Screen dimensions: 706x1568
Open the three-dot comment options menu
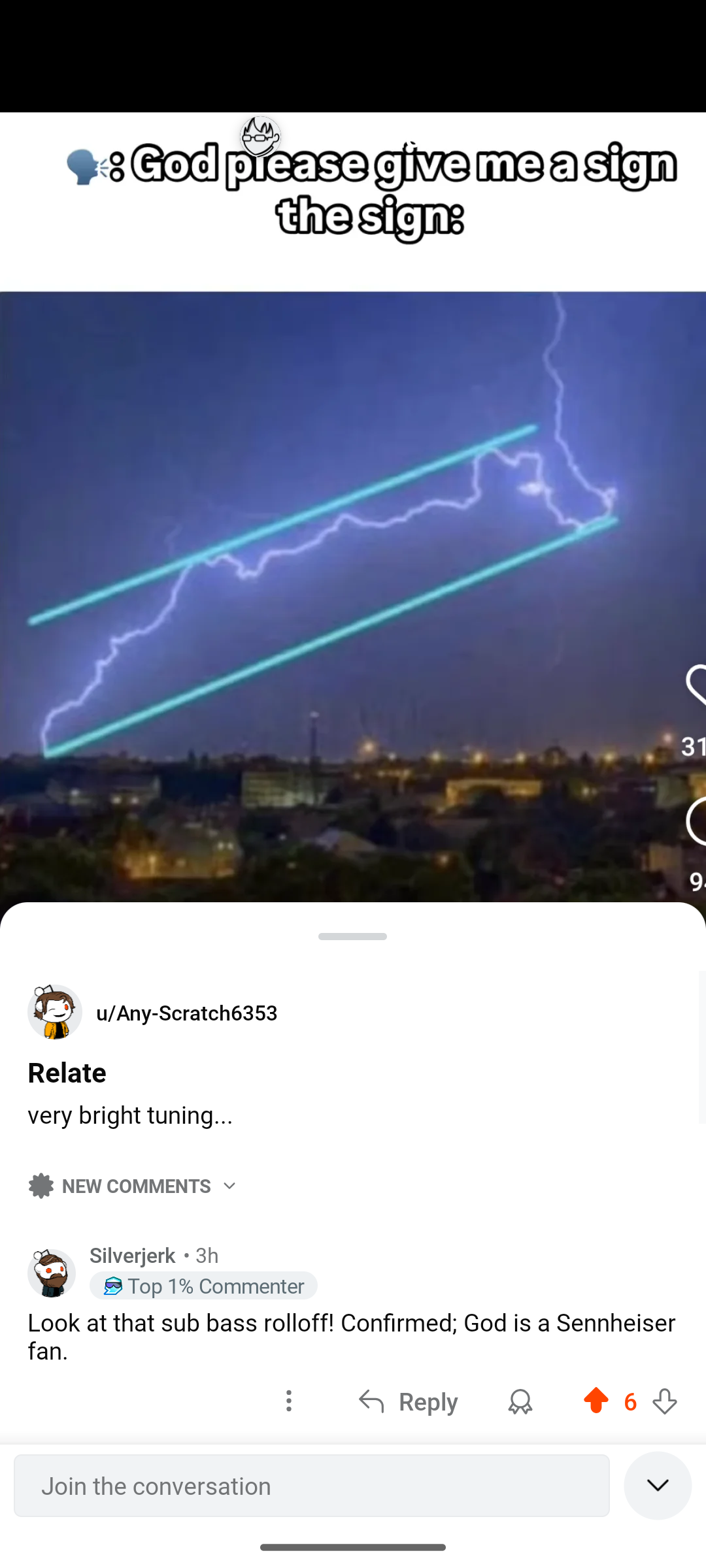[x=288, y=1401]
